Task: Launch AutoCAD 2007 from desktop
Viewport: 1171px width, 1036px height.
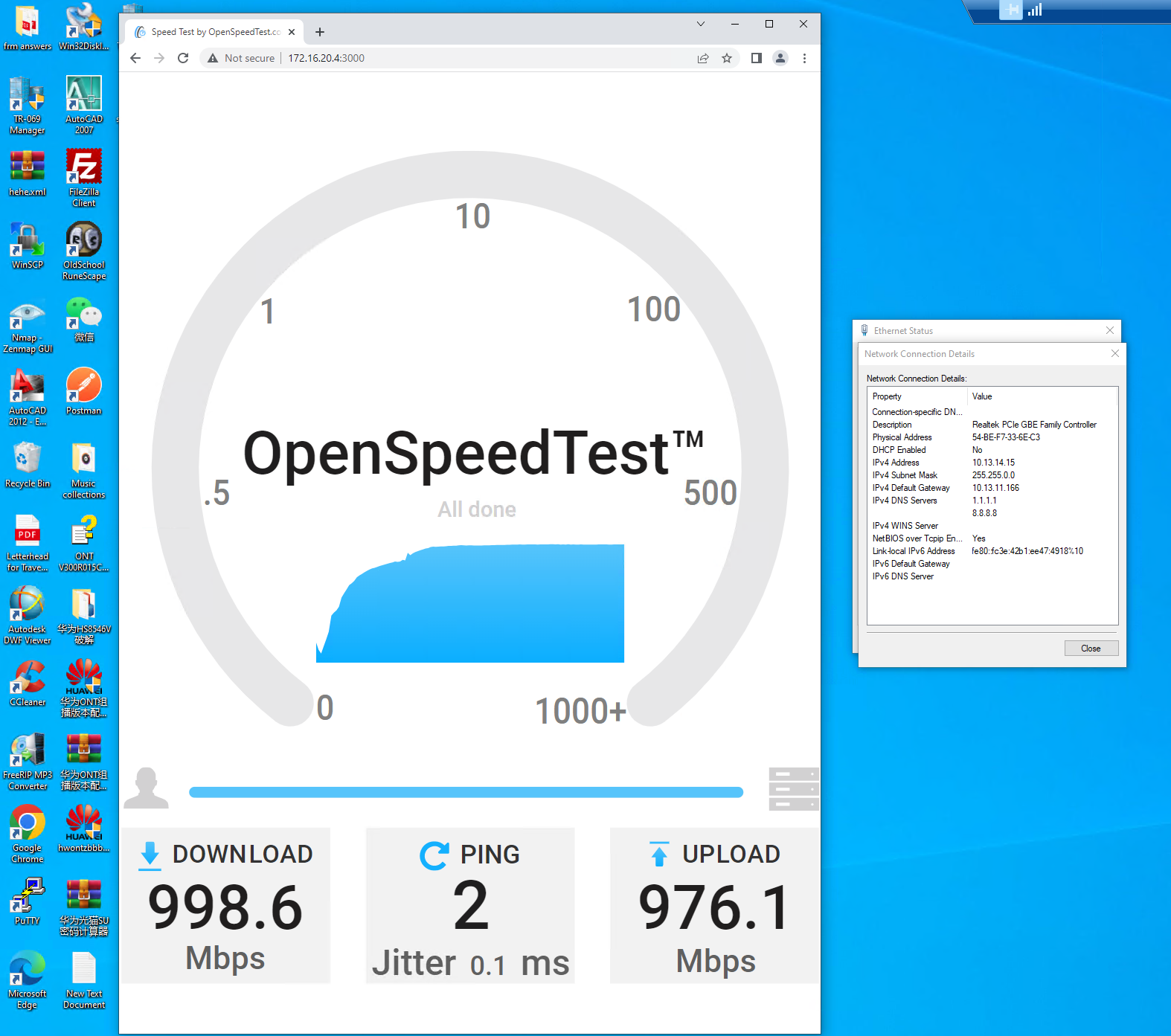Action: pos(84,106)
